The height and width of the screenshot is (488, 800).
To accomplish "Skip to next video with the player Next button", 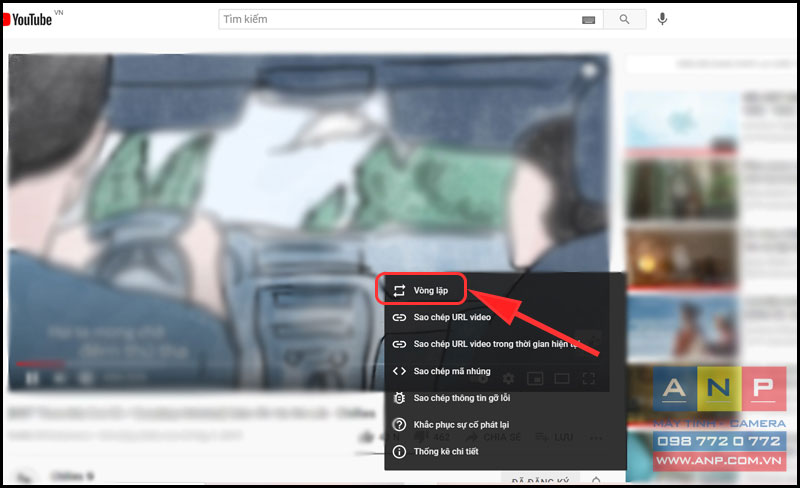I will click(x=59, y=379).
